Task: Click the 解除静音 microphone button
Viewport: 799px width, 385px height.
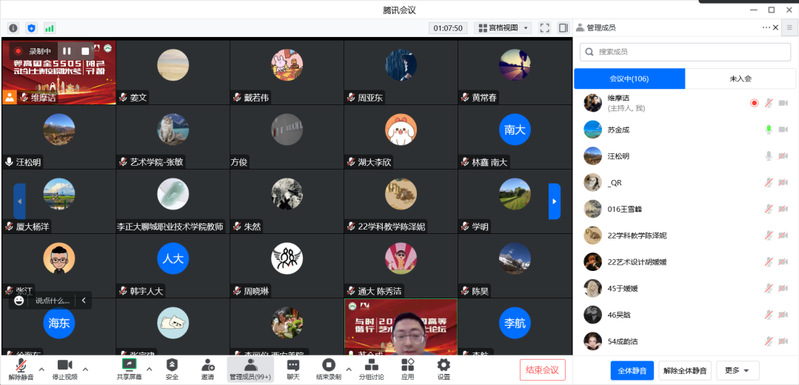Action: click(21, 369)
